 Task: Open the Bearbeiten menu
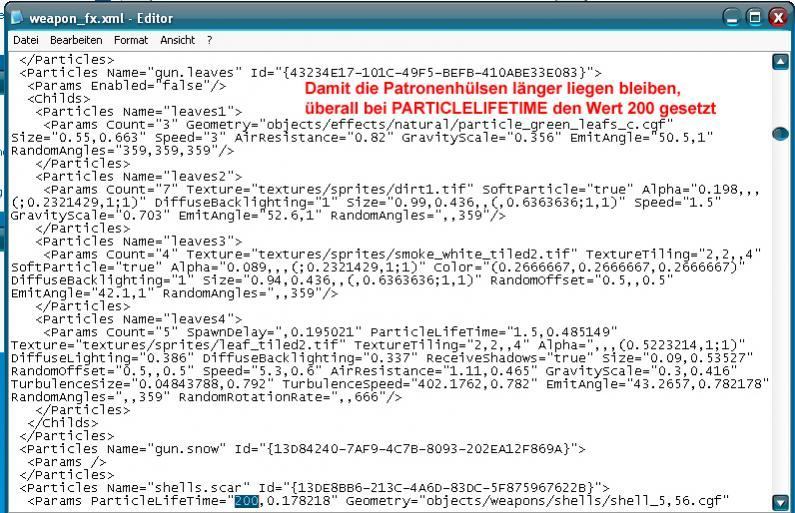click(76, 40)
